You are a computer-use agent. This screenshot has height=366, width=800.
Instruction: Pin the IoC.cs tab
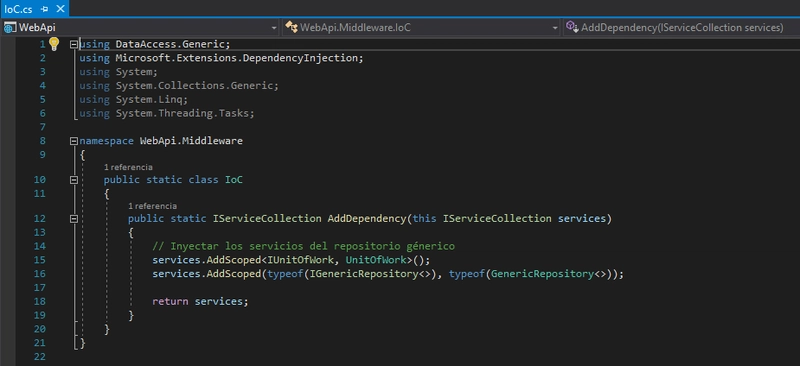pyautogui.click(x=45, y=9)
